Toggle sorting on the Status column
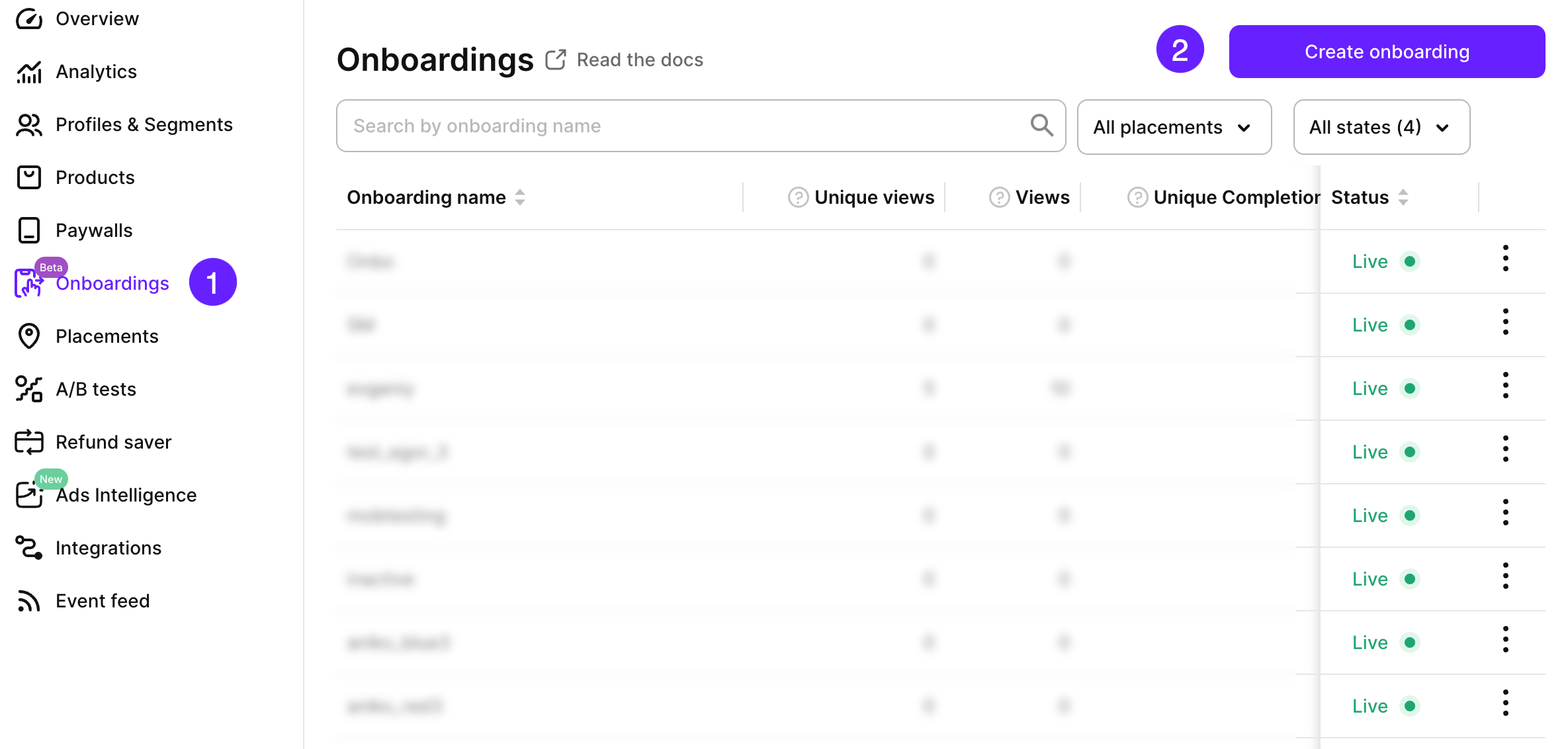The width and height of the screenshot is (1568, 749). tap(1403, 197)
